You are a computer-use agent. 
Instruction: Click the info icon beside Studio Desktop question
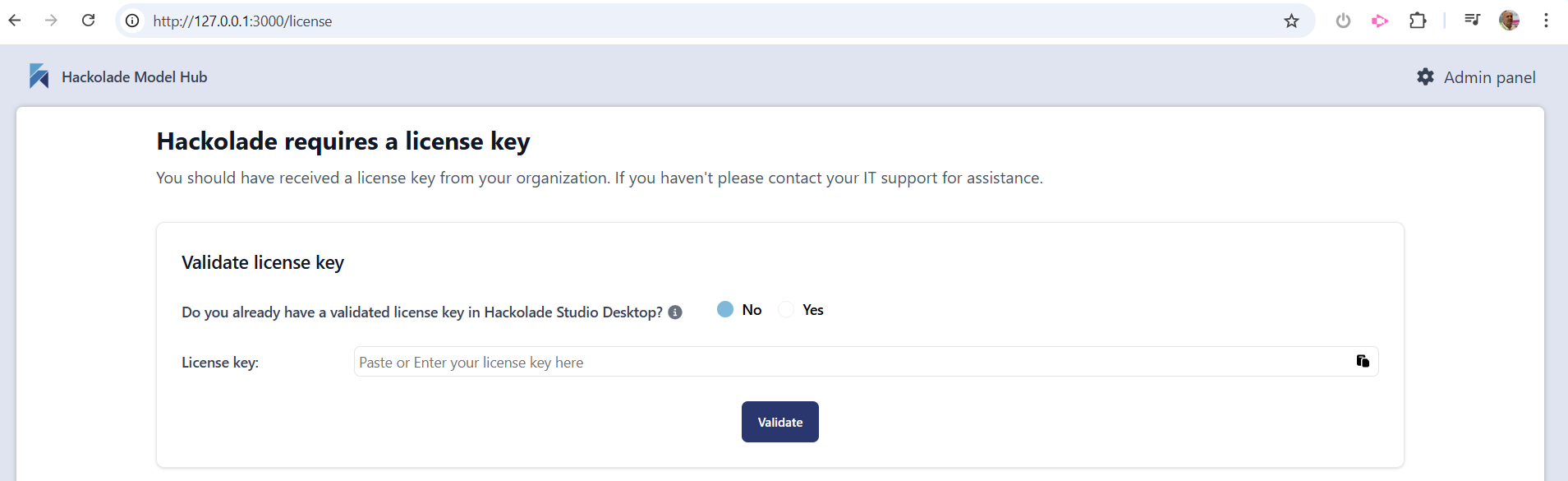point(675,312)
